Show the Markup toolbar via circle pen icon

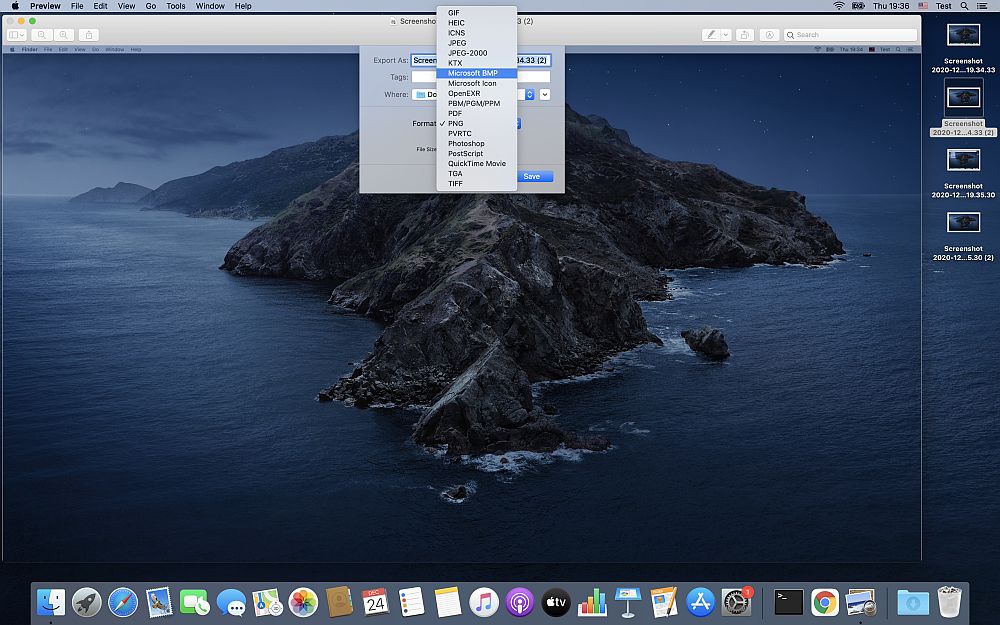pos(770,34)
